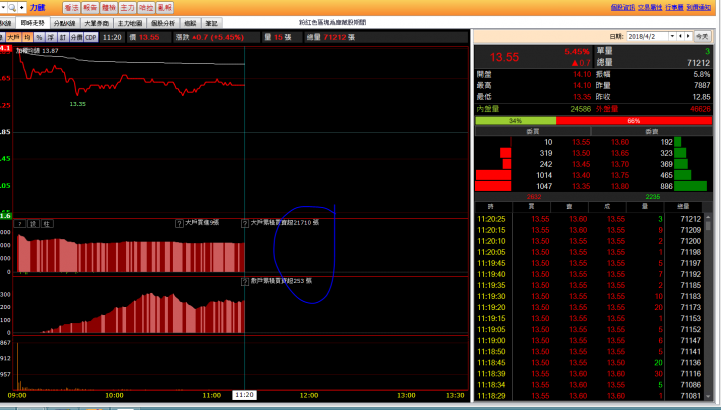Switch to the 籌記 tab
Screen dimensions: 721x410
tap(212, 23)
